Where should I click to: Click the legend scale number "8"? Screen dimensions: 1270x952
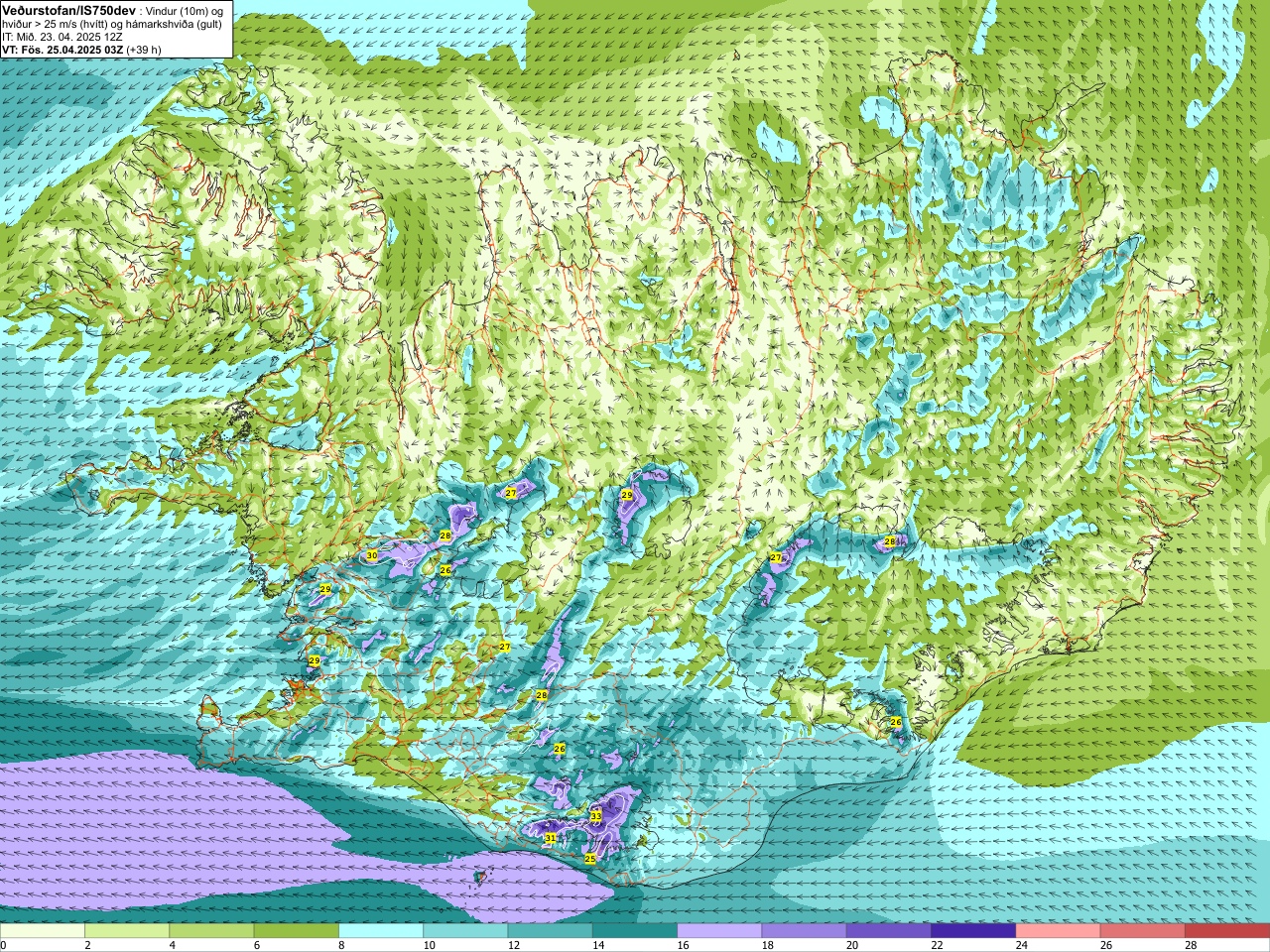pos(342,945)
